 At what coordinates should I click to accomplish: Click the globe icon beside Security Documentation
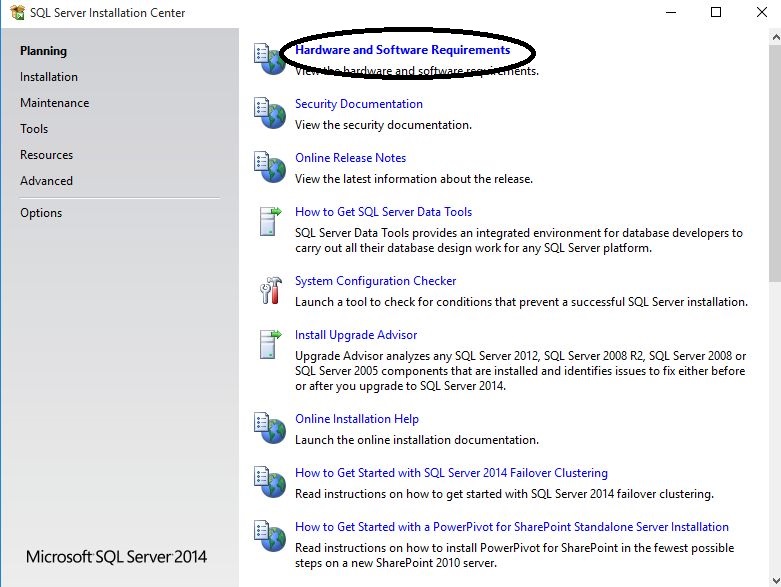tap(269, 113)
